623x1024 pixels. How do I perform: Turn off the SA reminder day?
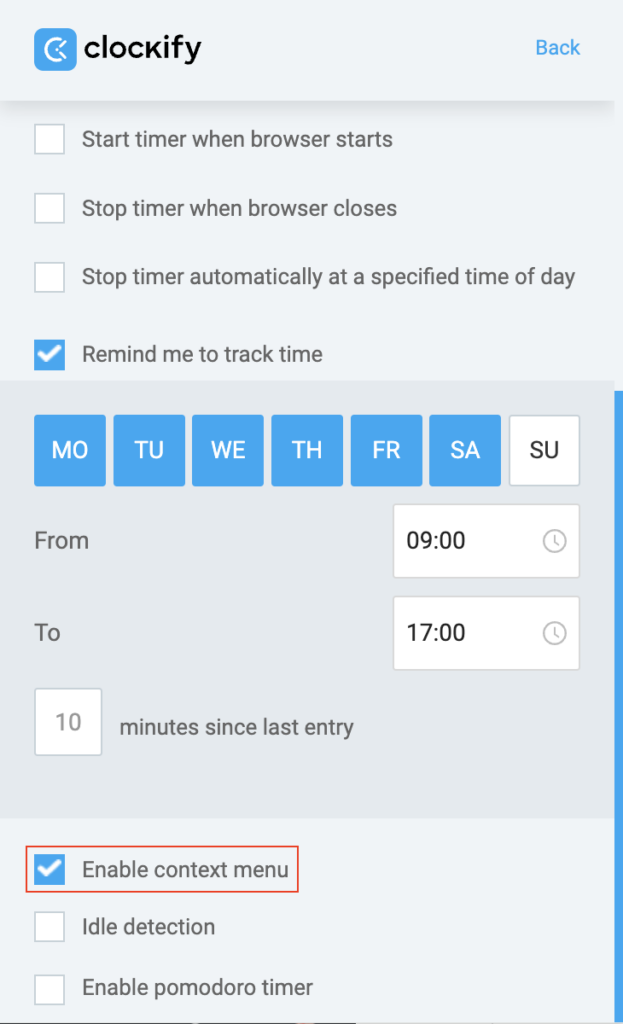tap(465, 451)
